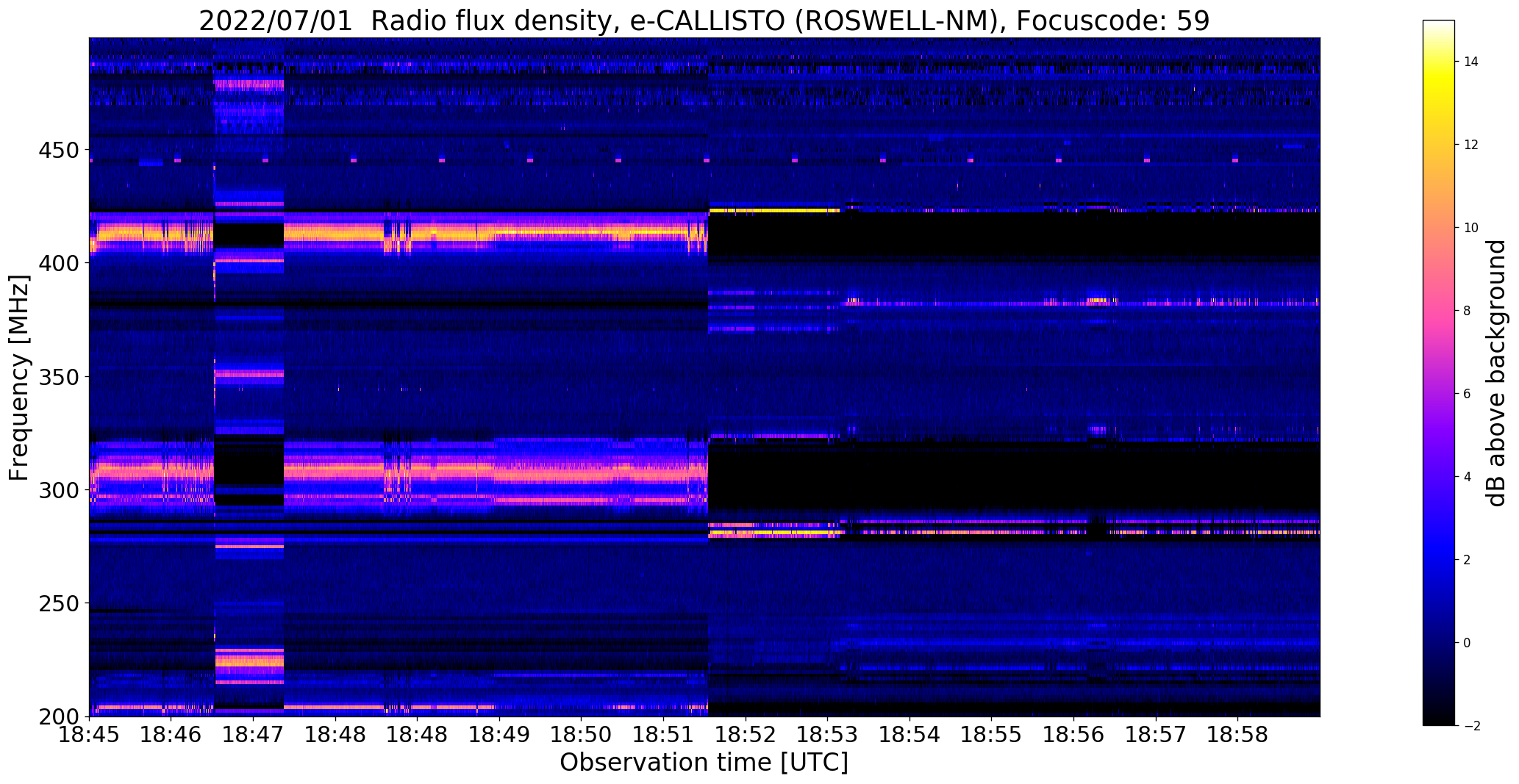Select the 18:47 time tick label
The width and height of the screenshot is (1519, 784).
pos(254,734)
